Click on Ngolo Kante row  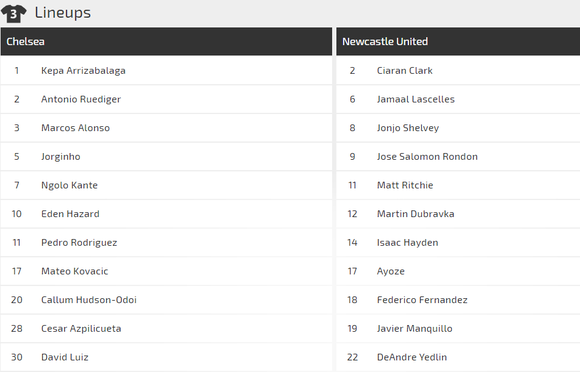[166, 185]
